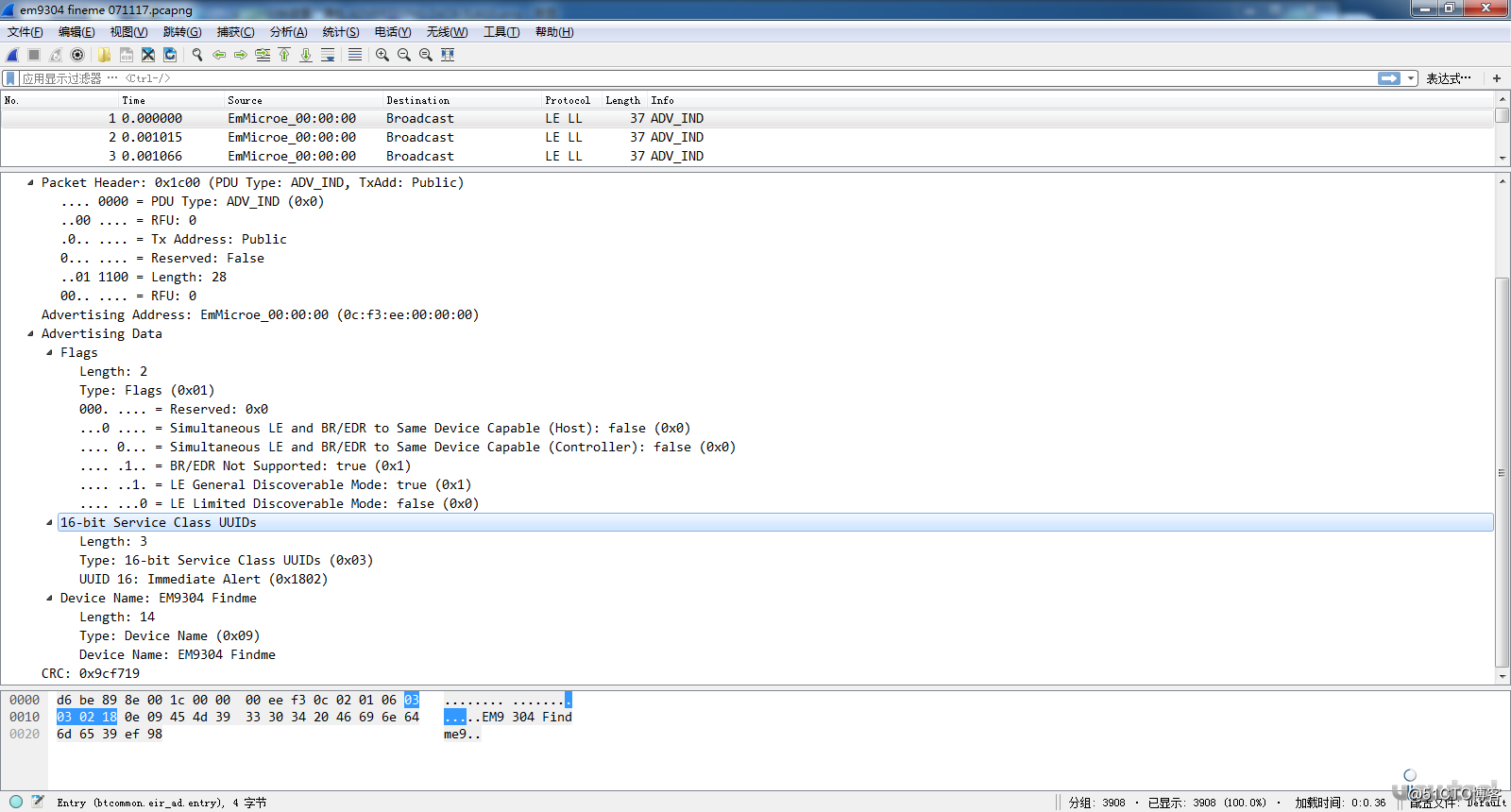Start capturing packets with the shark fin icon
The width and height of the screenshot is (1511, 812).
click(x=12, y=55)
